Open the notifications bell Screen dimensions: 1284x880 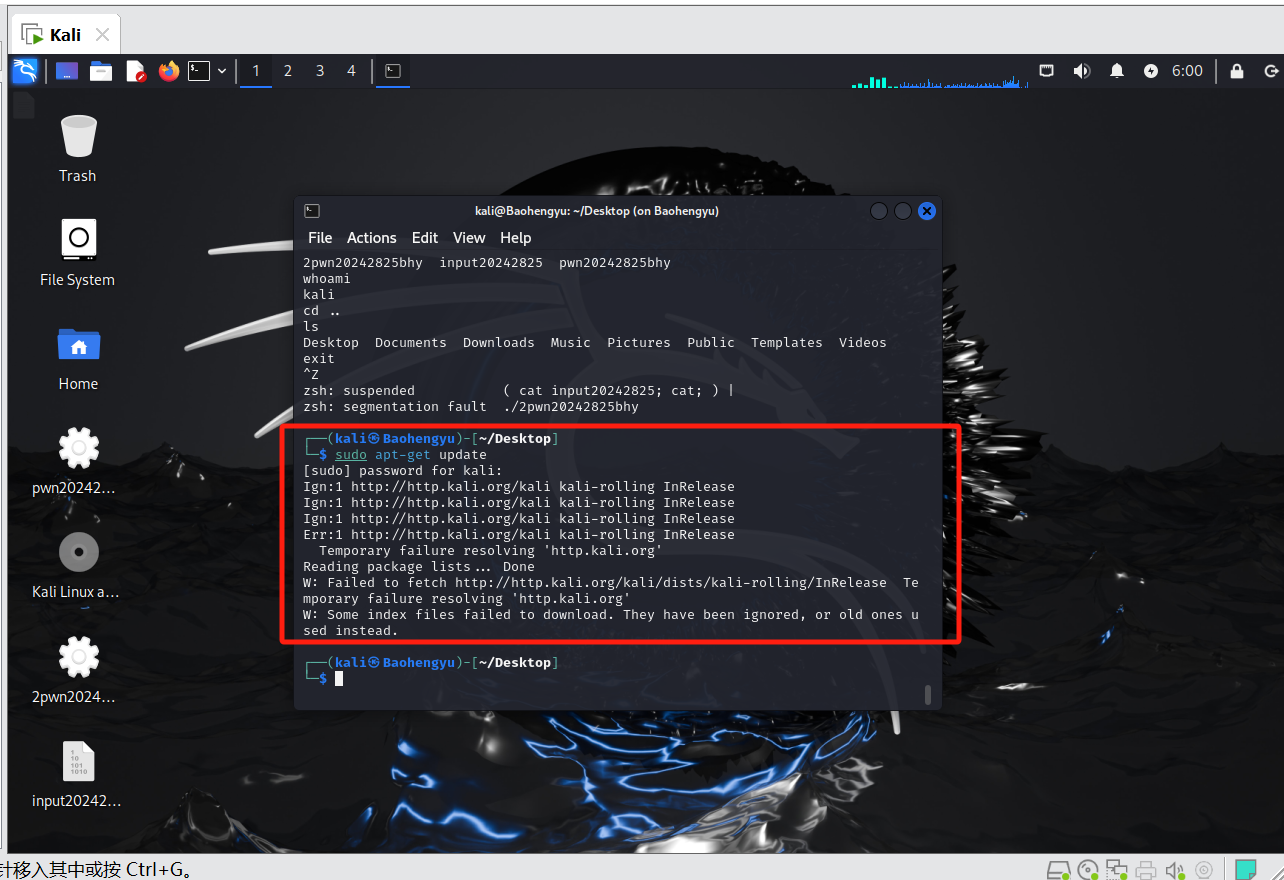(1117, 71)
